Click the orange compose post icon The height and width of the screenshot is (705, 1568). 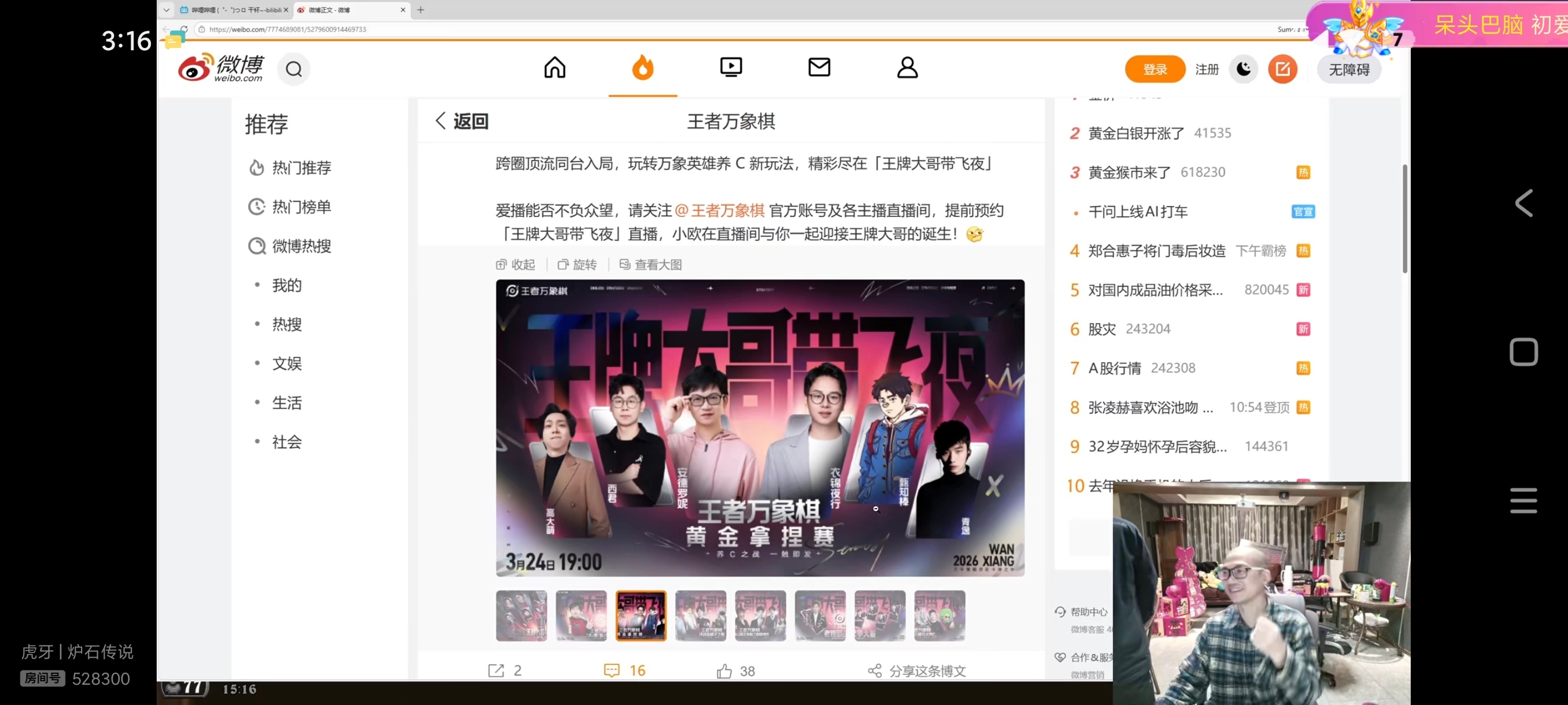point(1282,69)
